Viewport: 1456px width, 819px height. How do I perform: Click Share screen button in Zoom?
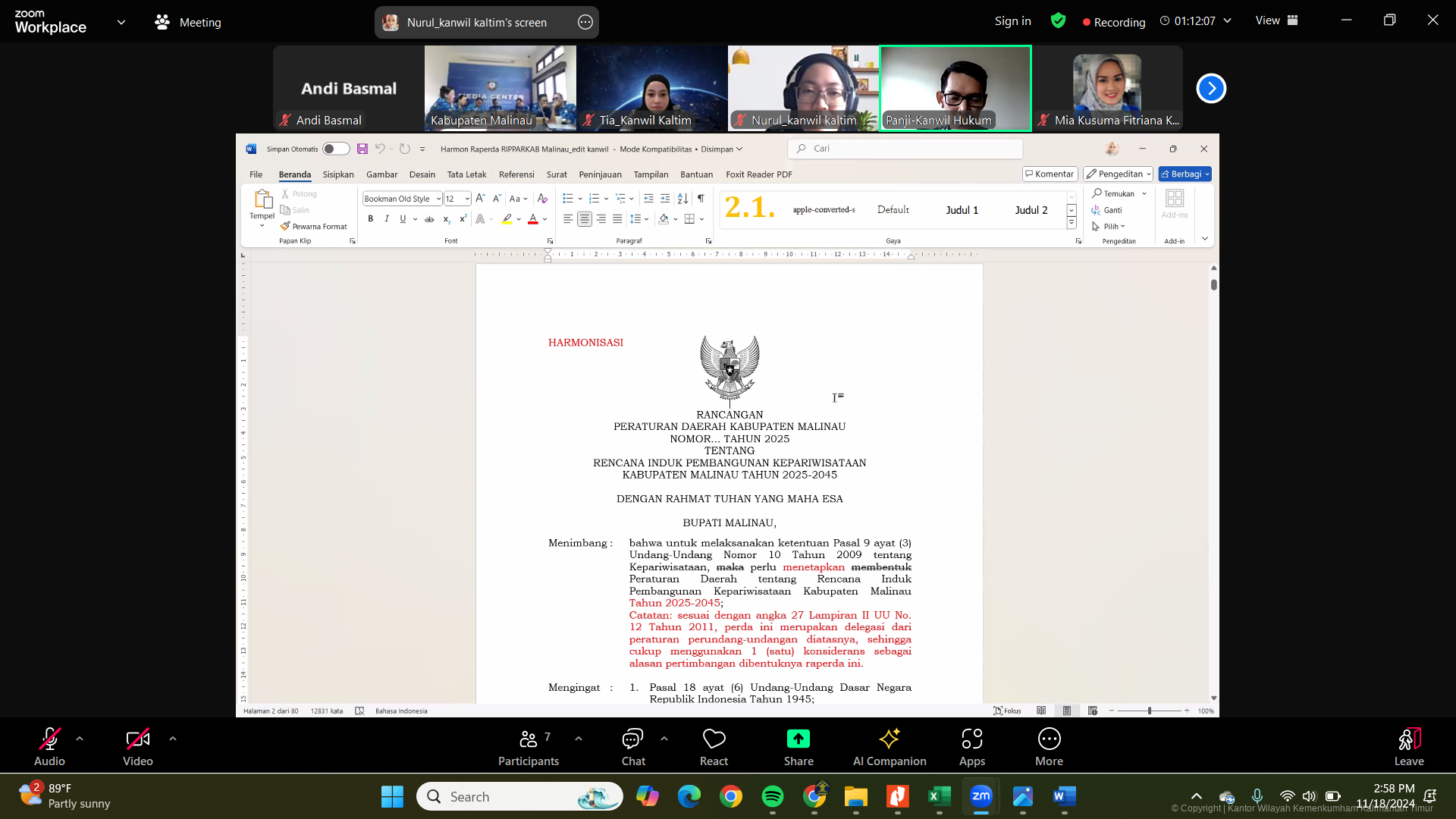coord(799,747)
